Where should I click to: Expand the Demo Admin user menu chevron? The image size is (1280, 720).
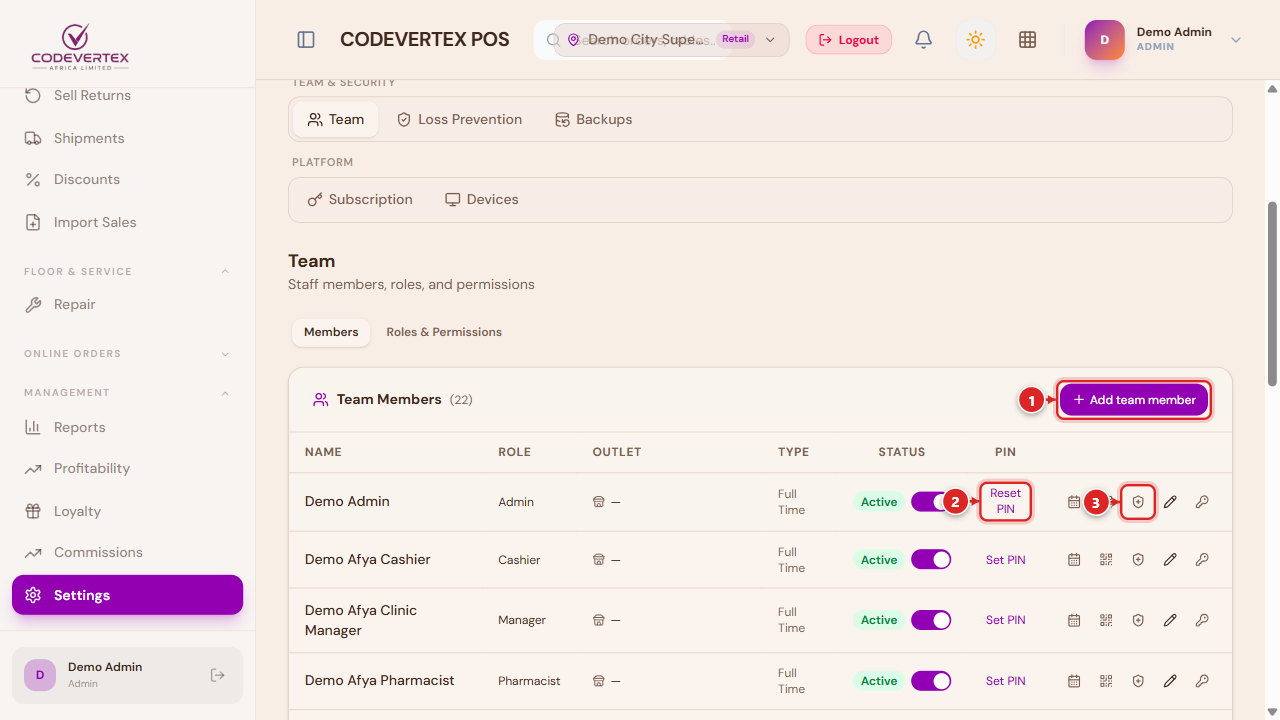click(x=1236, y=40)
